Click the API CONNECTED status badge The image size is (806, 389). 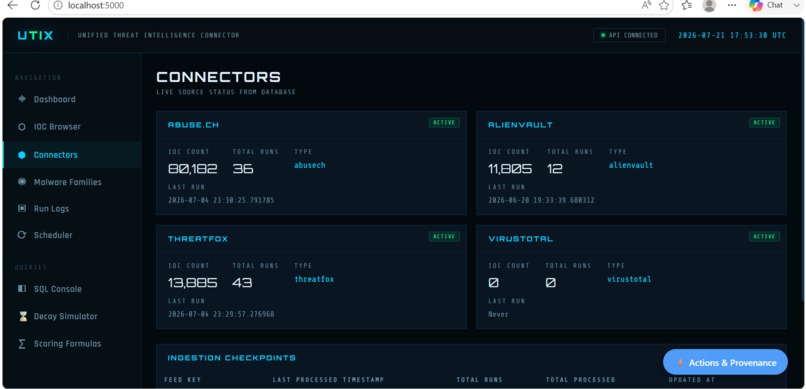click(x=629, y=35)
